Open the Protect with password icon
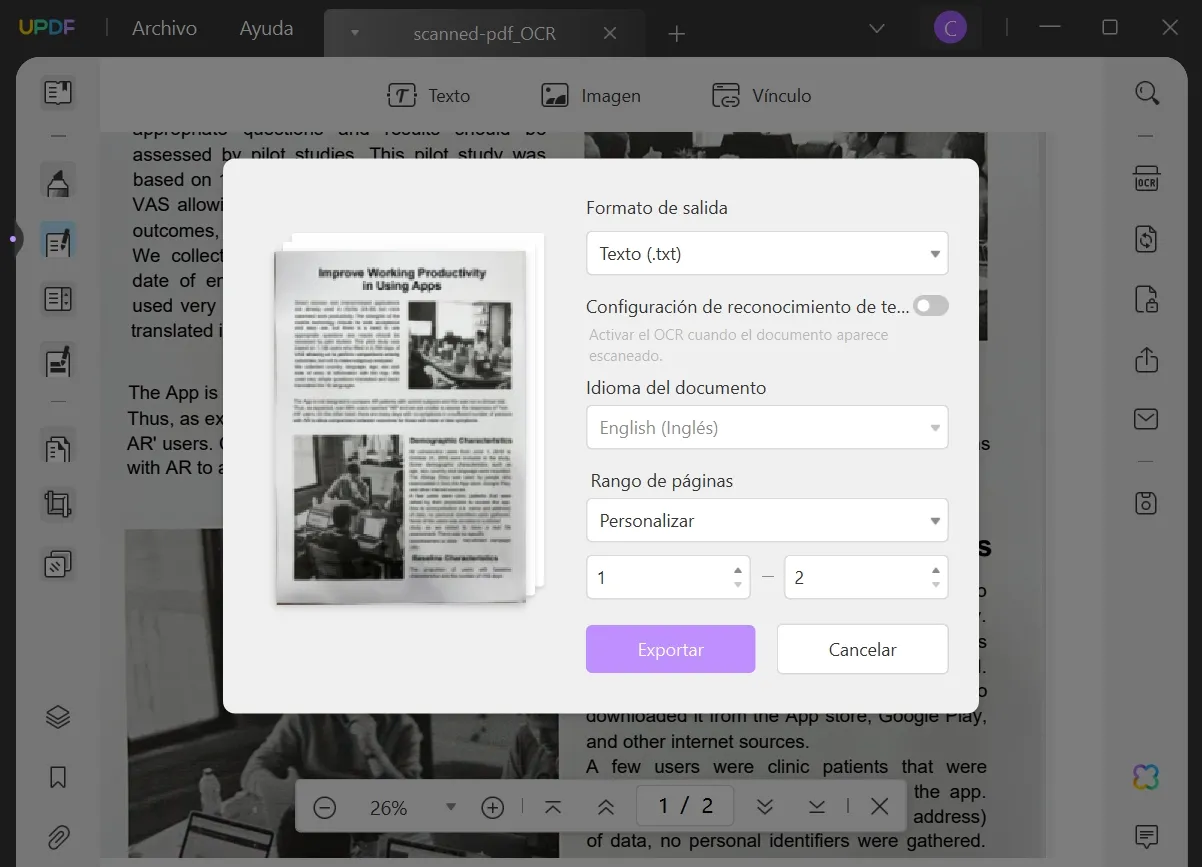1202x867 pixels. point(1146,299)
